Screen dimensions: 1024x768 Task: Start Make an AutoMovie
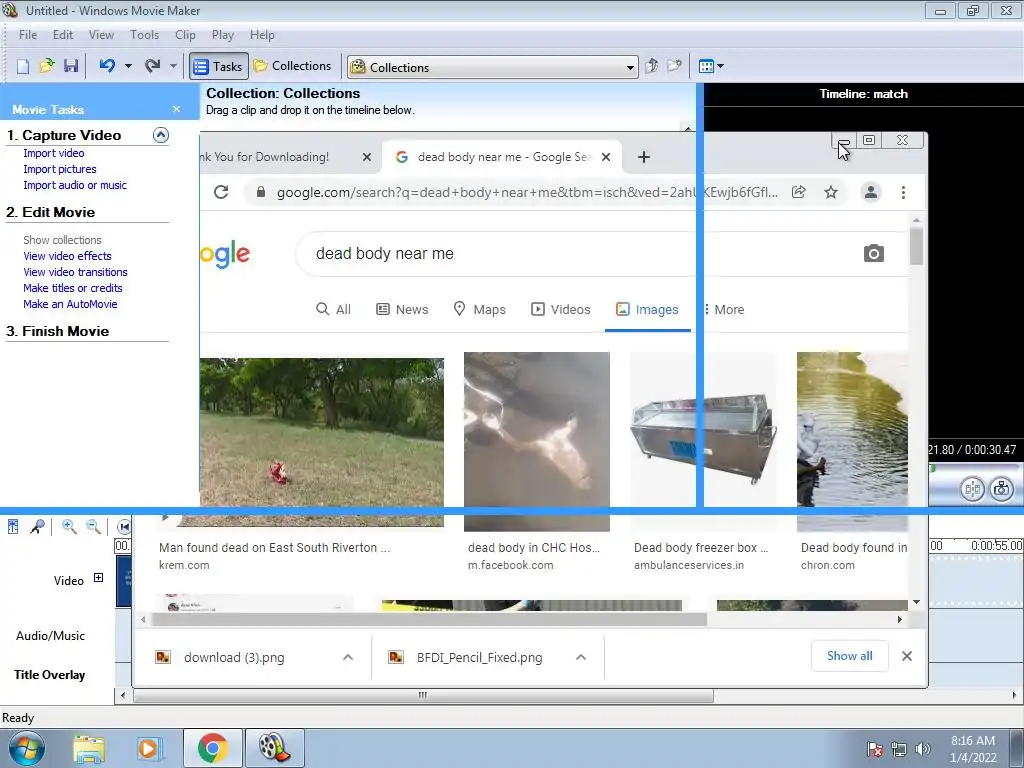pyautogui.click(x=70, y=304)
